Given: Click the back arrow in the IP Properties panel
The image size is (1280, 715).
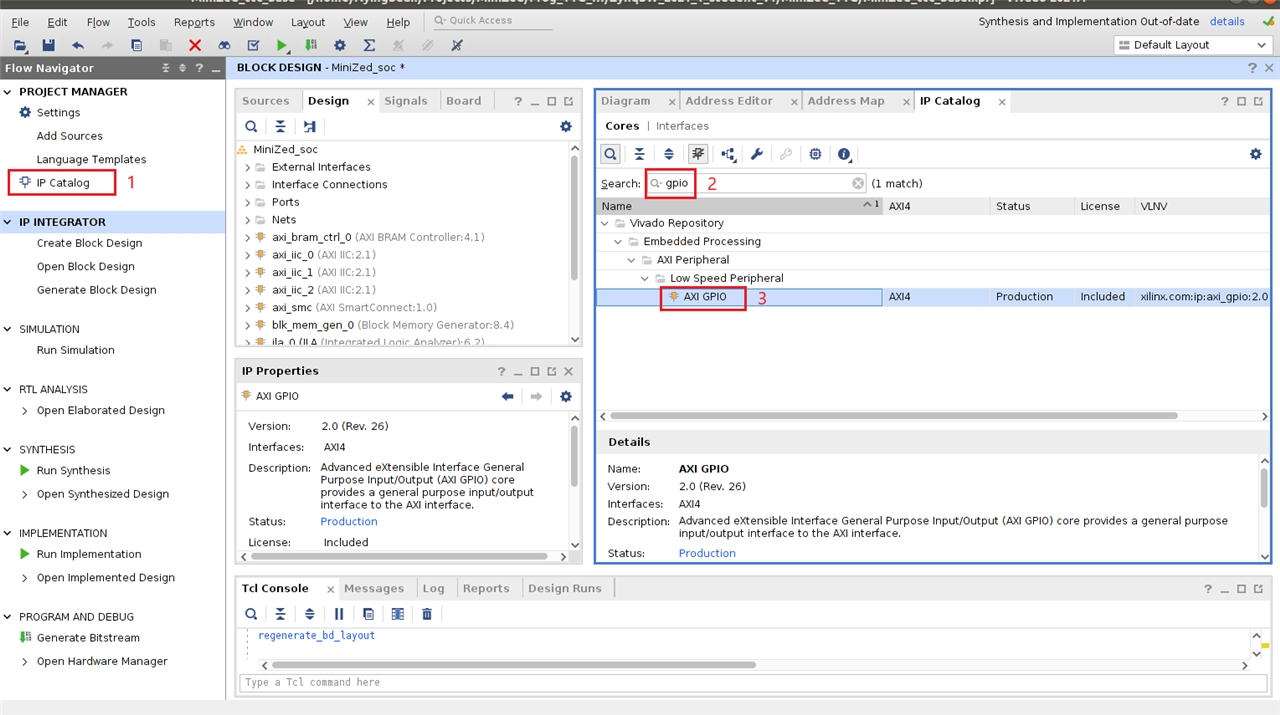Looking at the screenshot, I should [508, 397].
